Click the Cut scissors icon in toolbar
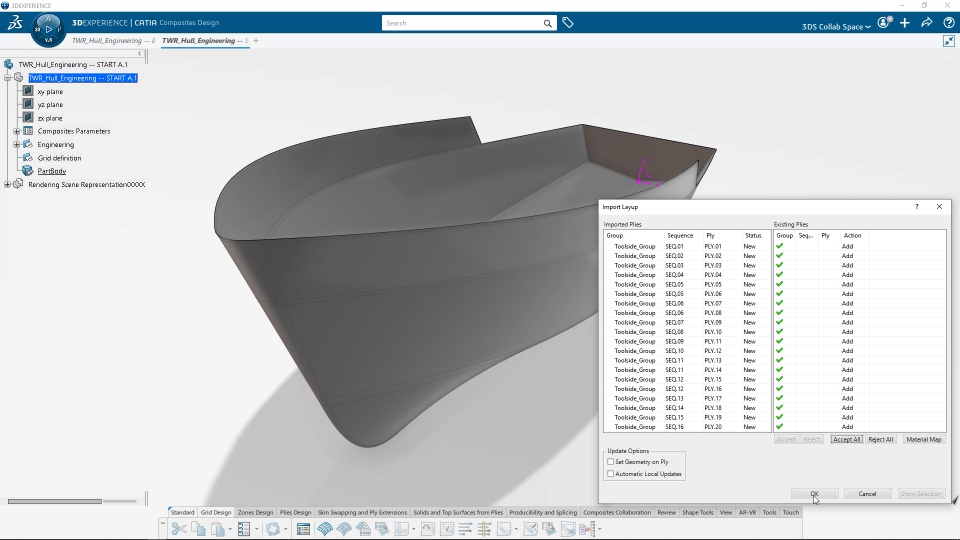Screen dimensions: 960x540 [178, 529]
